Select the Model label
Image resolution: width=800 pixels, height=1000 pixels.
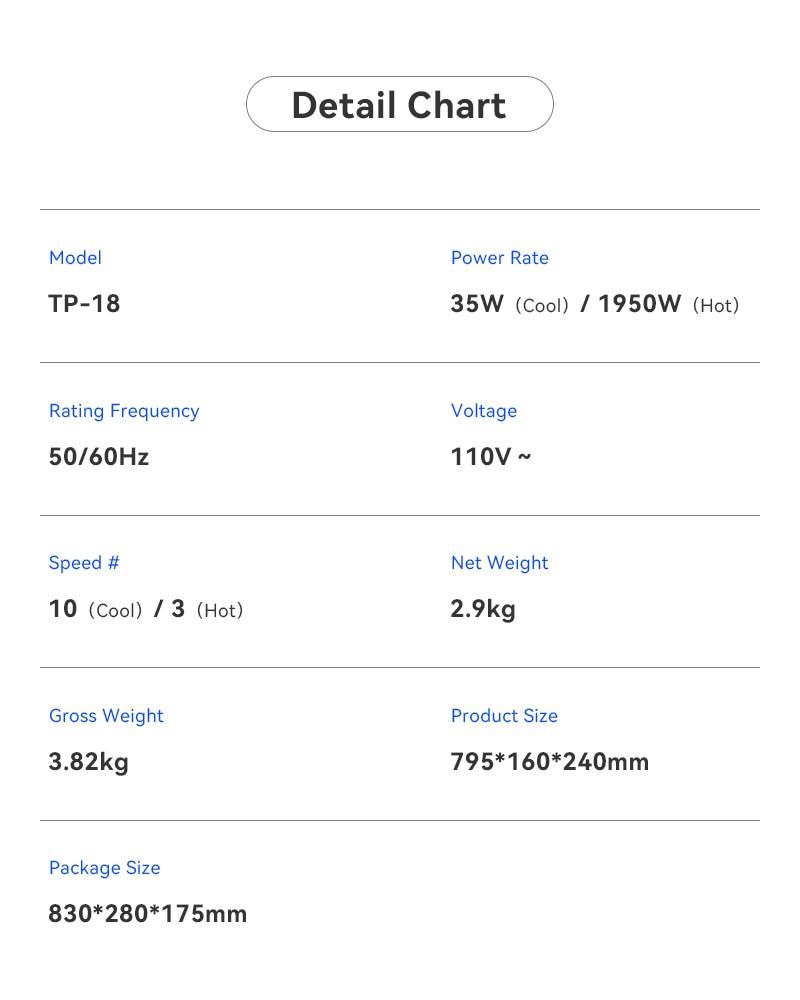(75, 258)
